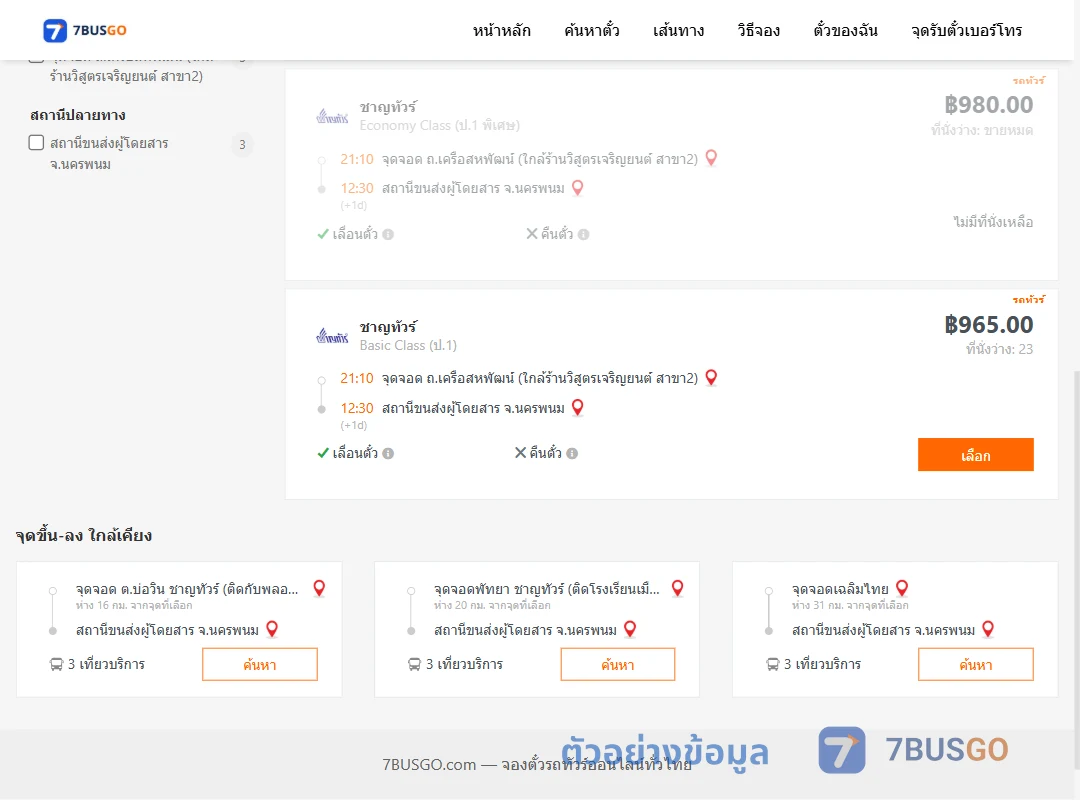Image resolution: width=1080 pixels, height=800 pixels.
Task: Click map pin next to จุดจอดเฉลิมไทย
Action: click(x=902, y=588)
